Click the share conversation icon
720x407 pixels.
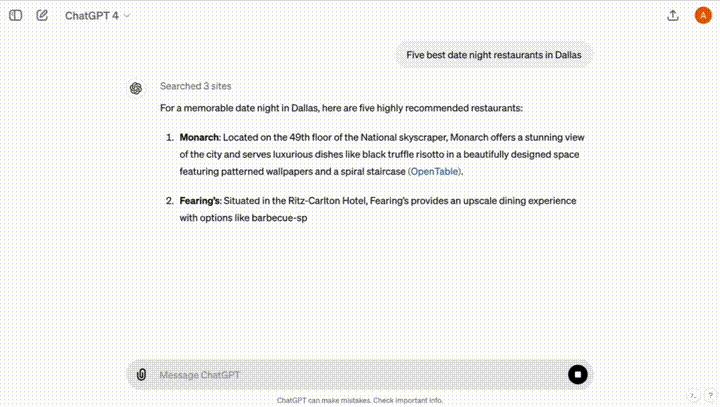[673, 16]
